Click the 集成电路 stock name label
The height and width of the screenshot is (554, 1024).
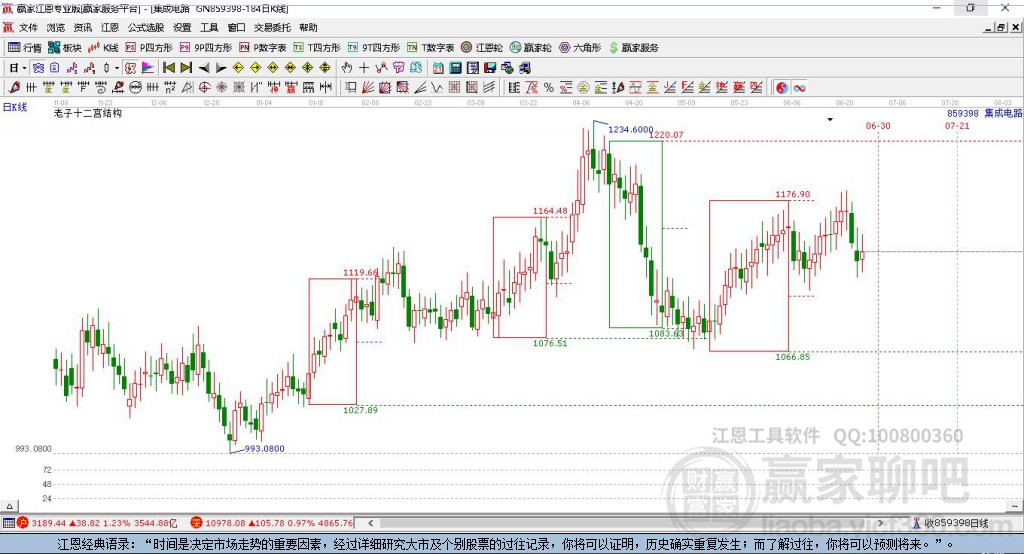click(x=1002, y=113)
